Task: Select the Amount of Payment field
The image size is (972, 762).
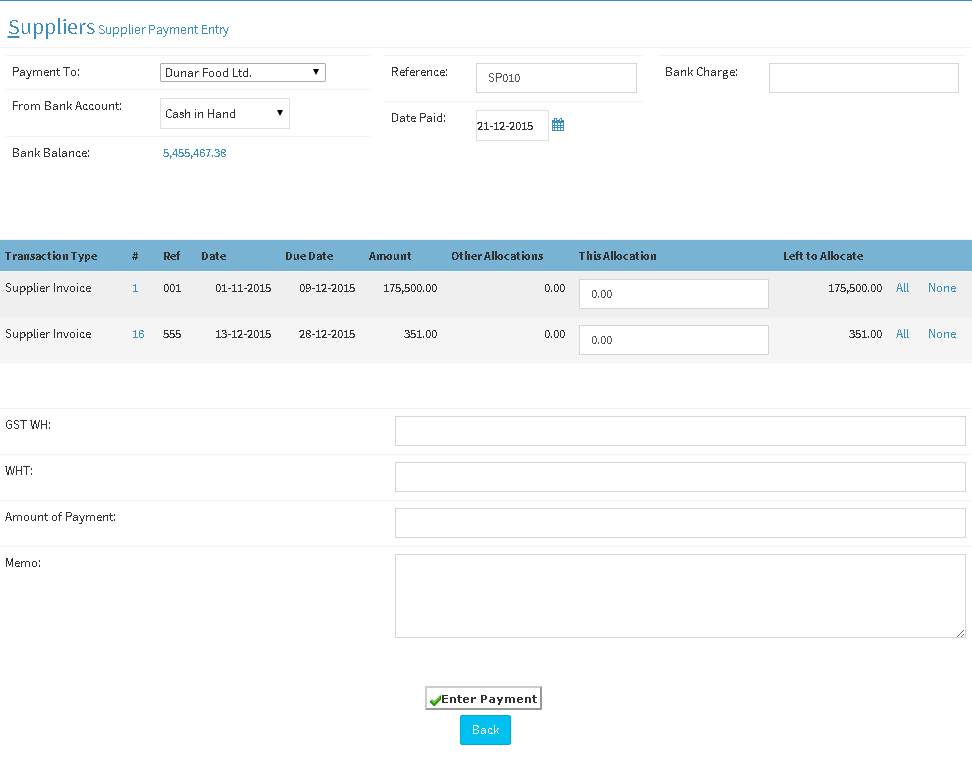Action: (x=680, y=523)
